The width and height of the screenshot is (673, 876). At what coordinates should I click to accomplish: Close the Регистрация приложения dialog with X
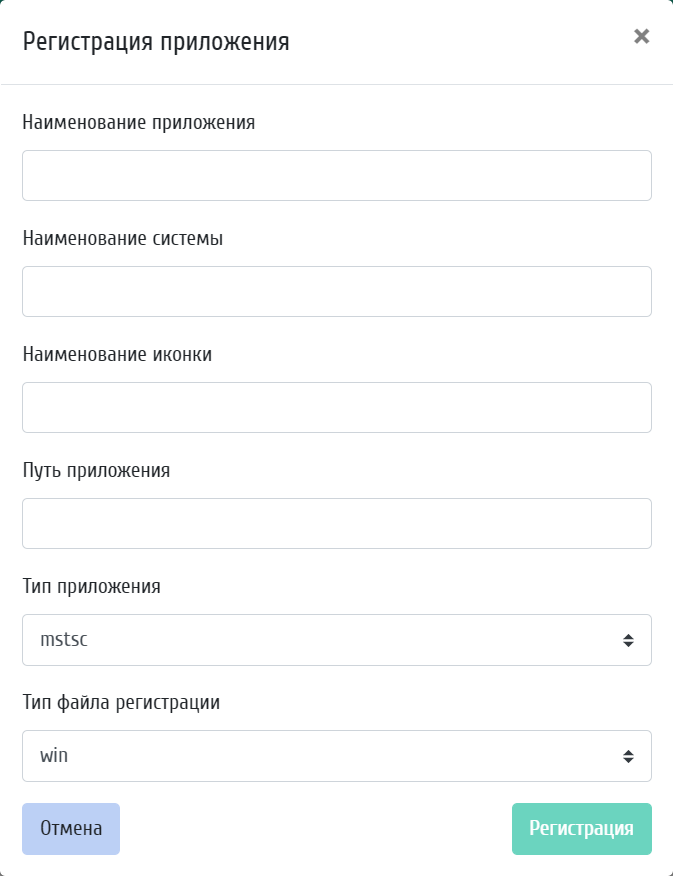click(641, 37)
